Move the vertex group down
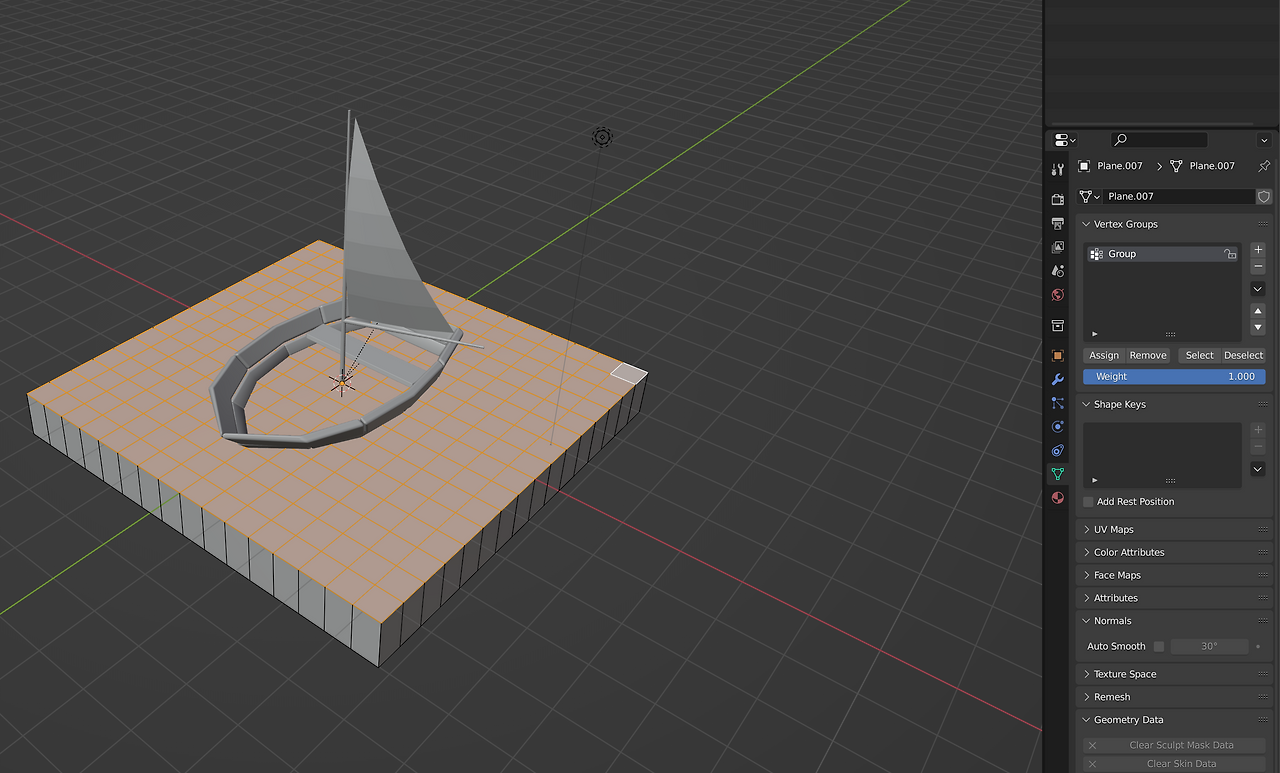This screenshot has height=773, width=1280. tap(1258, 328)
